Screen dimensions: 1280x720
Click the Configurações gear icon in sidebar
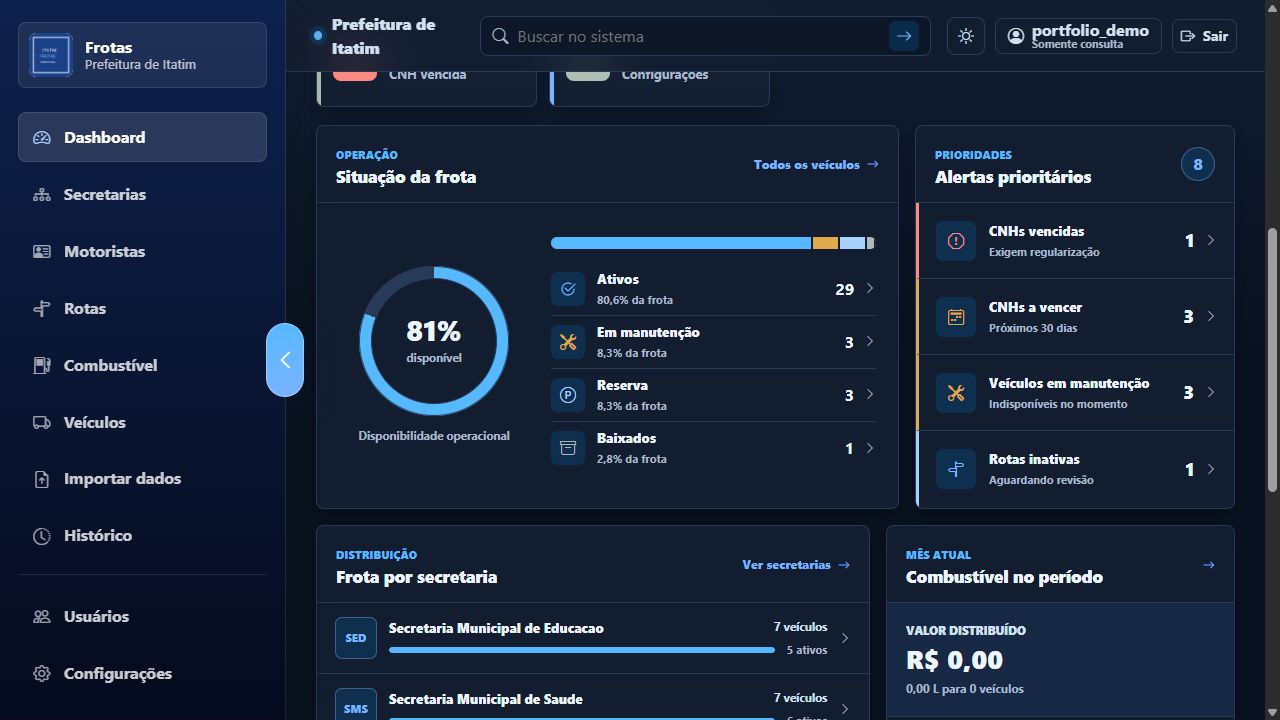[42, 674]
